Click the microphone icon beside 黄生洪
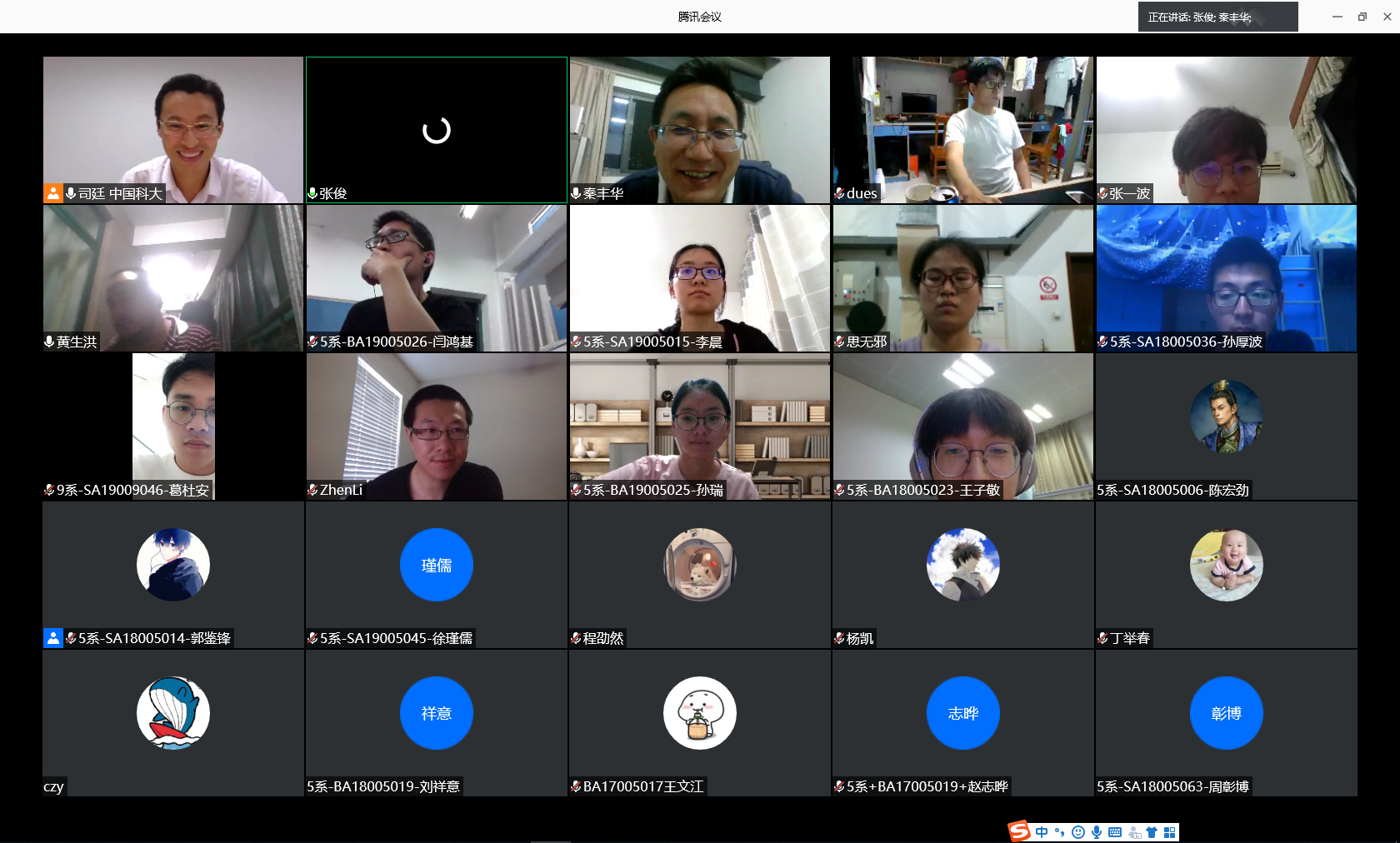Image resolution: width=1400 pixels, height=843 pixels. pos(49,342)
